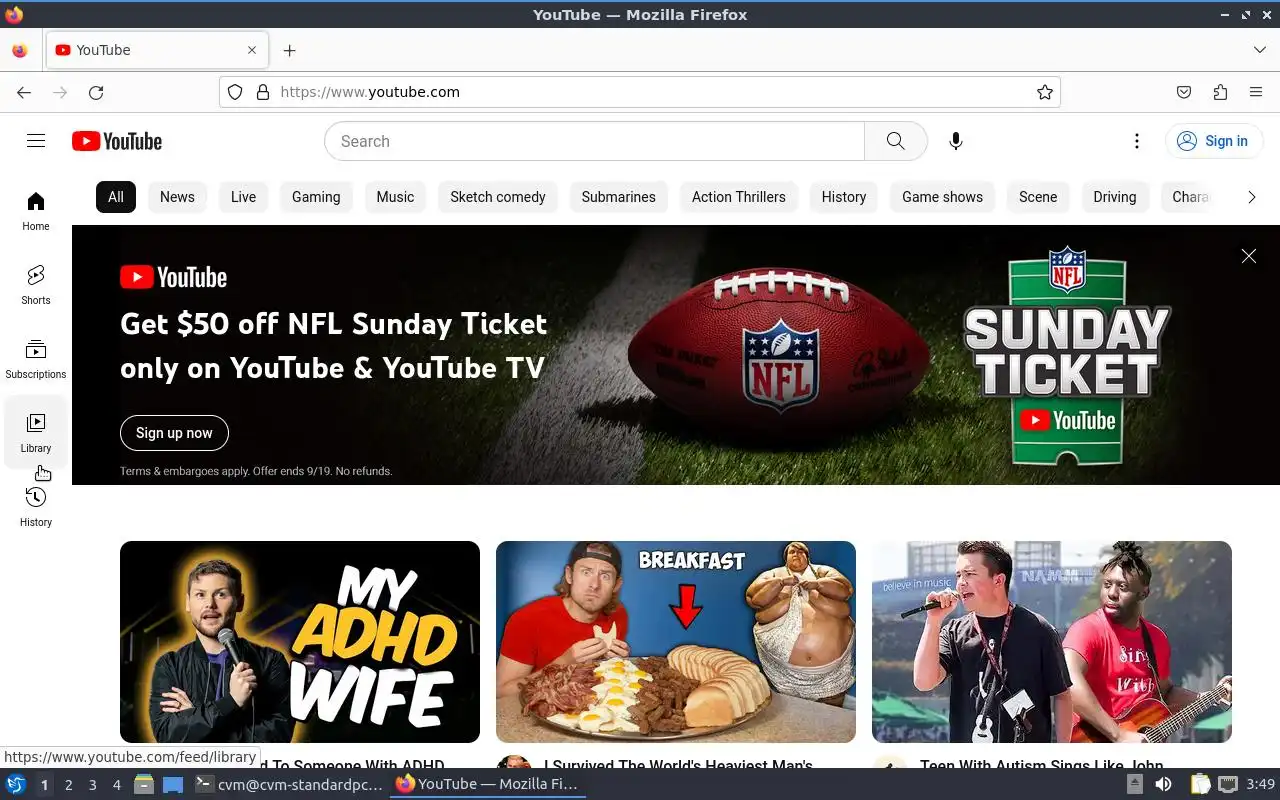This screenshot has width=1280, height=800.
Task: Open the YouTube hamburger guide menu
Action: pos(36,141)
